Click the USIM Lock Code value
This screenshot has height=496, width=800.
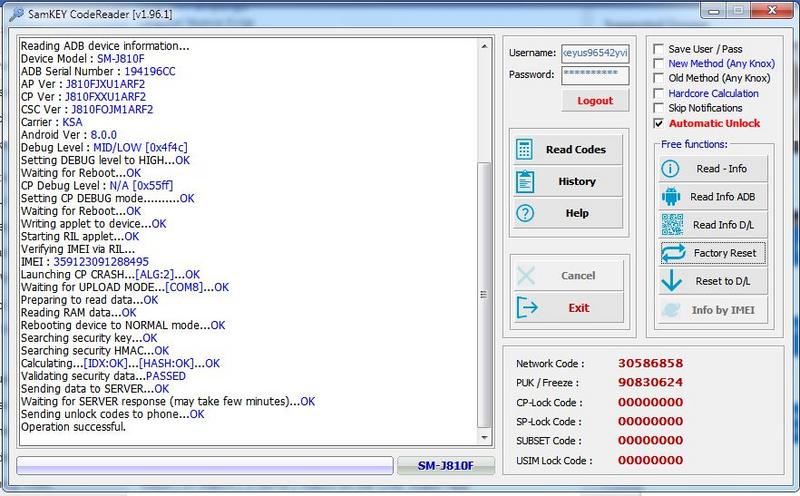[x=650, y=460]
